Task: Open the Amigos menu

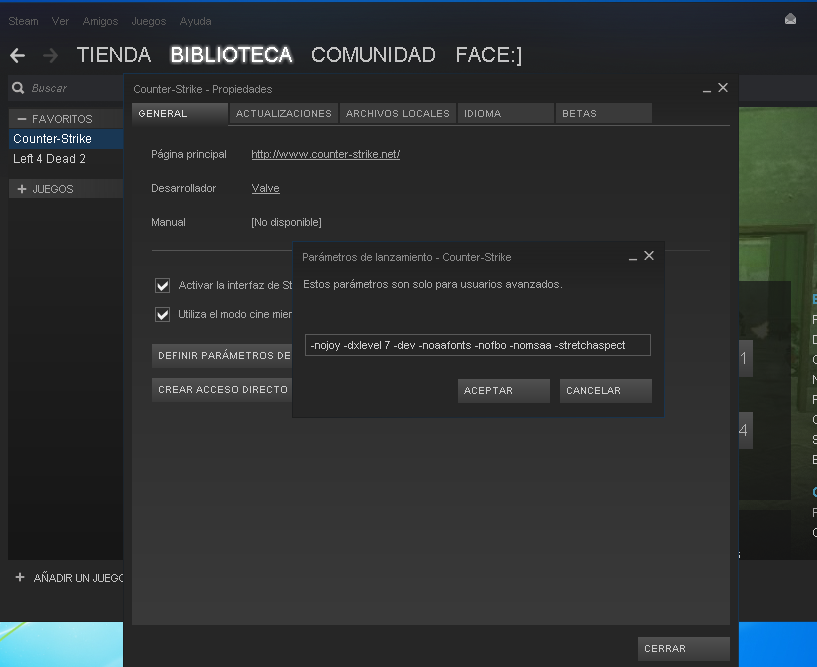Action: (x=100, y=21)
